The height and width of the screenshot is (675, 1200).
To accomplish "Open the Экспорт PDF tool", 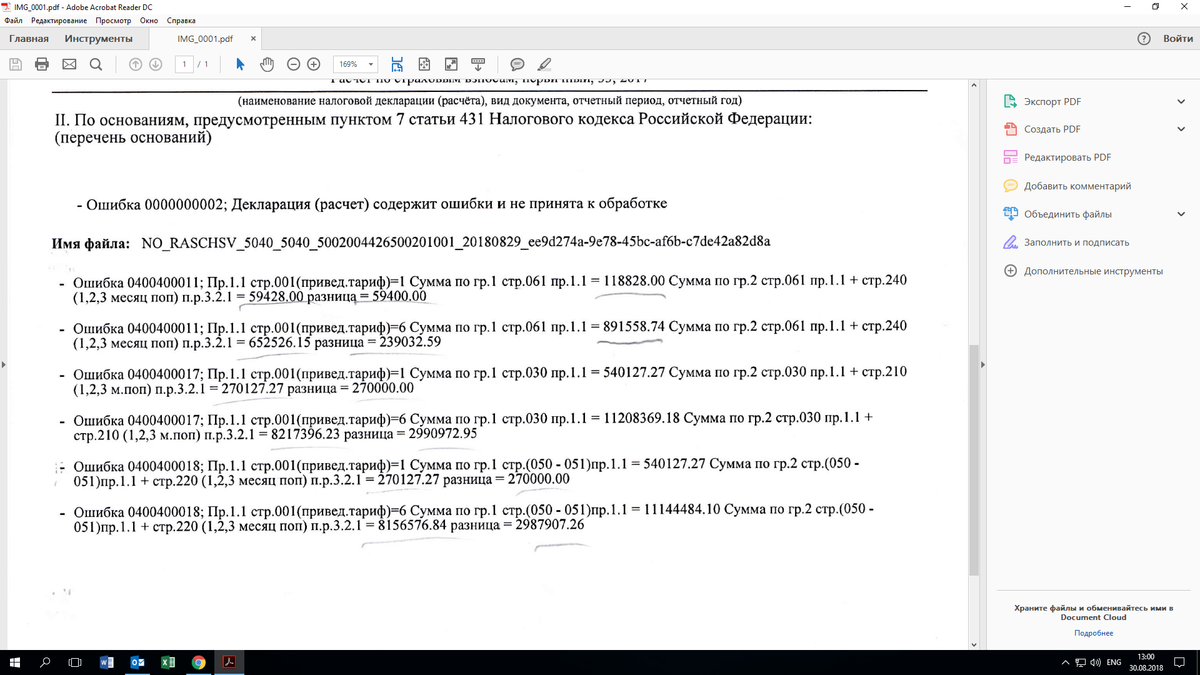I will pyautogui.click(x=1052, y=102).
